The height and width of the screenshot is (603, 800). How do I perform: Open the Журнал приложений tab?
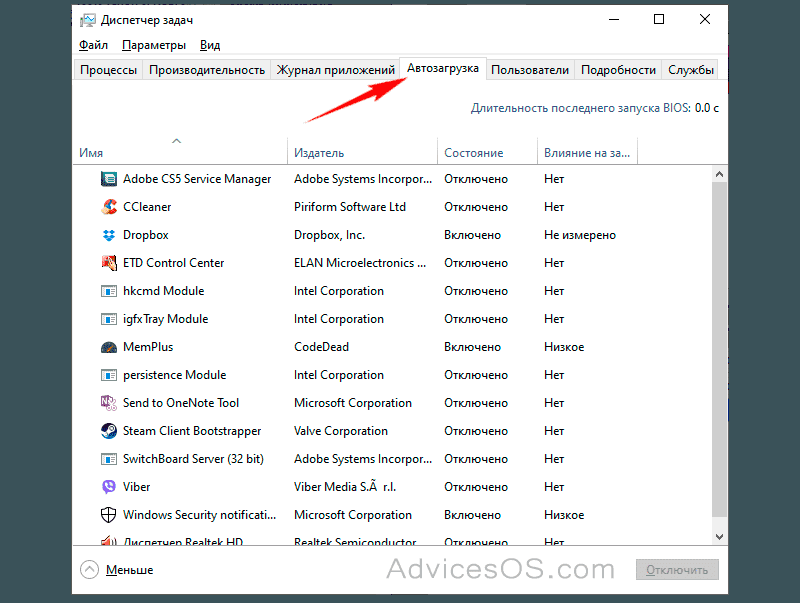point(335,70)
